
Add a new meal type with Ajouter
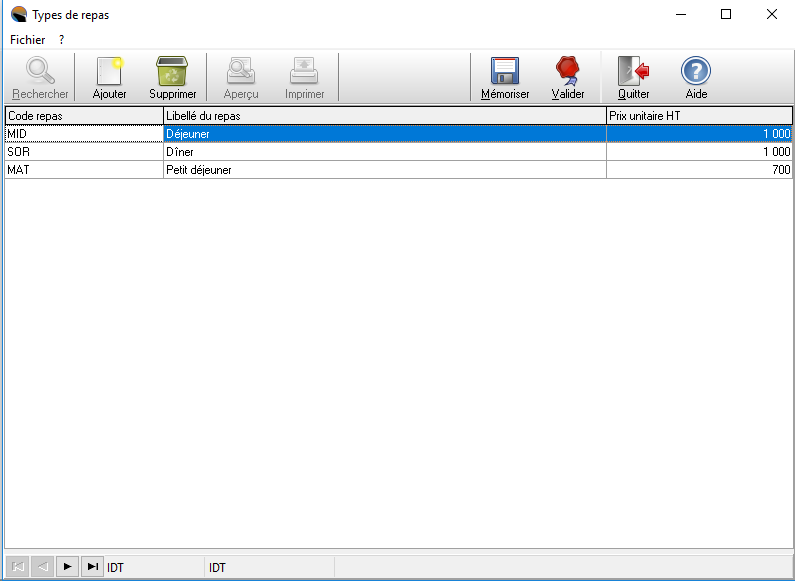pyautogui.click(x=109, y=72)
